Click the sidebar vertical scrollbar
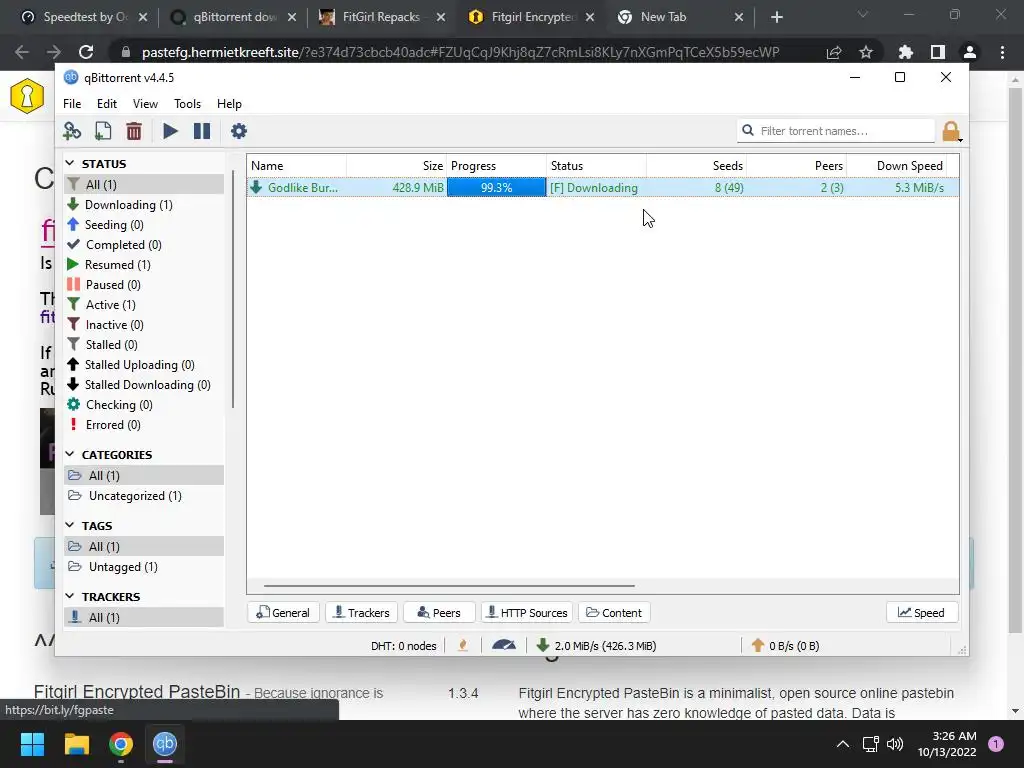The width and height of the screenshot is (1024, 768). pyautogui.click(x=233, y=289)
